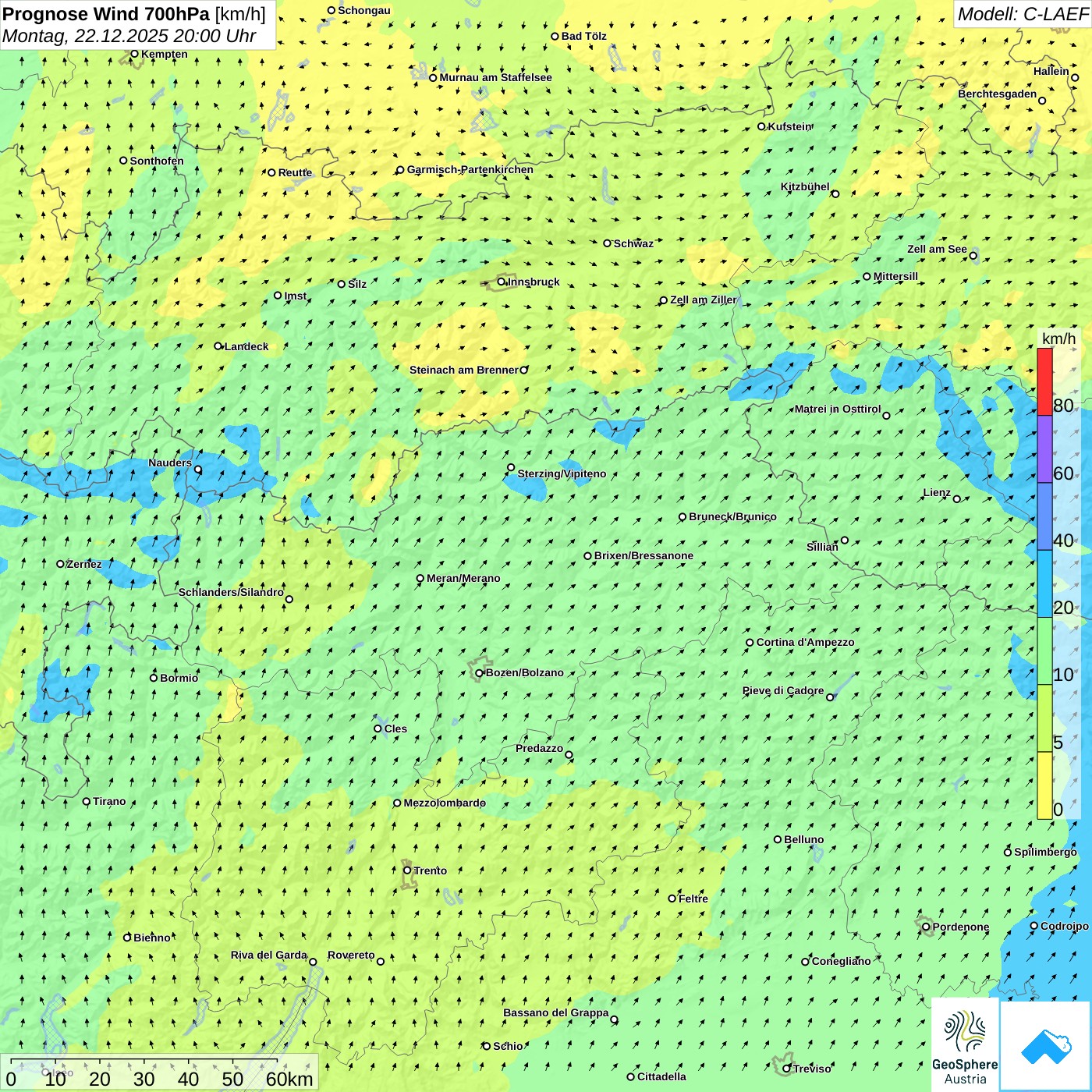Viewport: 1092px width, 1092px height.
Task: Click the 'km/h' legend unit label
Action: 1058,339
